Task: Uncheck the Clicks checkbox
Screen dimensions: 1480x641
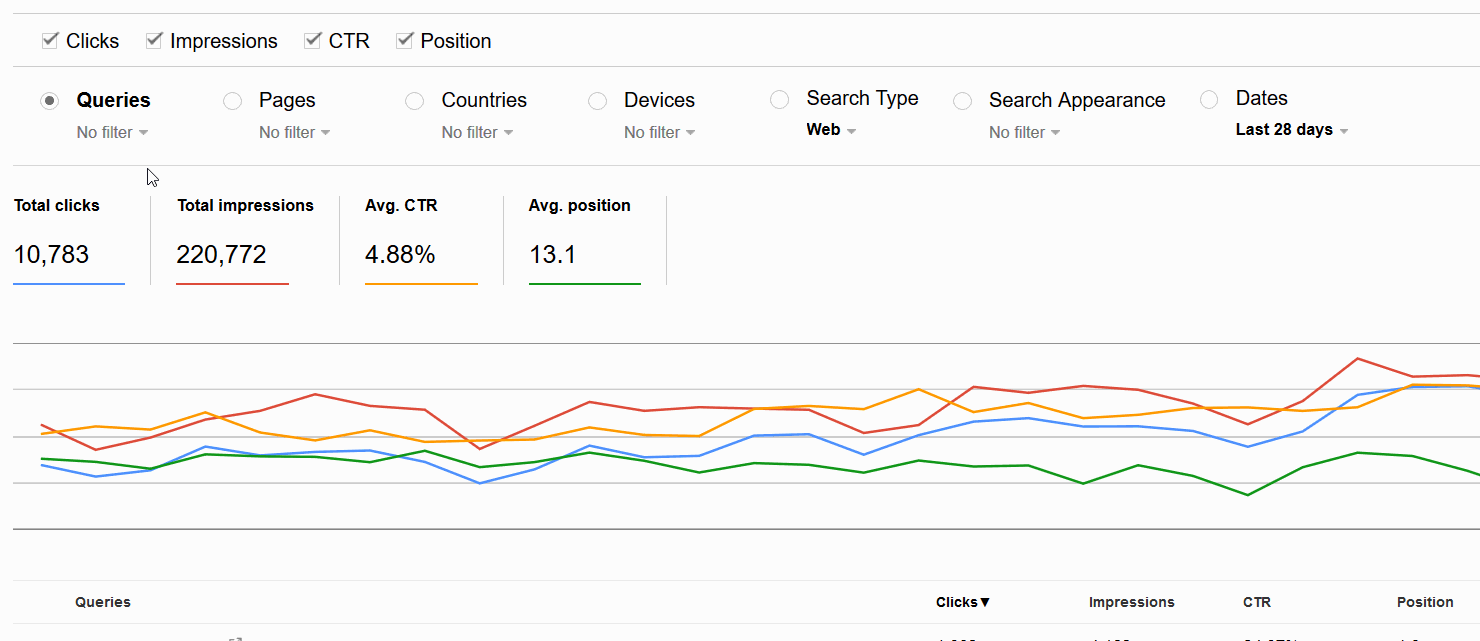Action: click(50, 41)
